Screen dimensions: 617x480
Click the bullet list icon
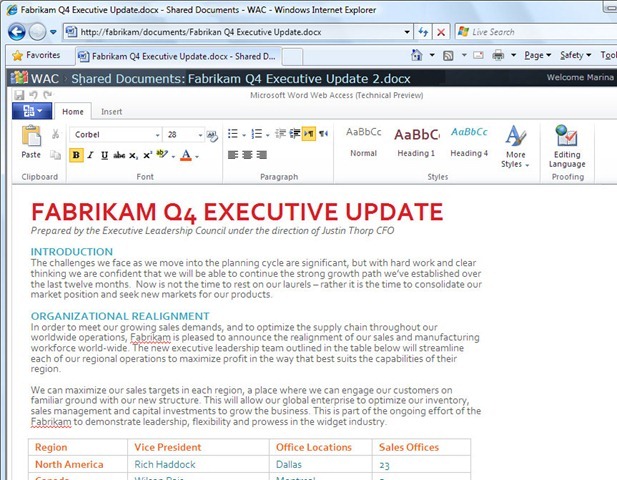[x=232, y=134]
